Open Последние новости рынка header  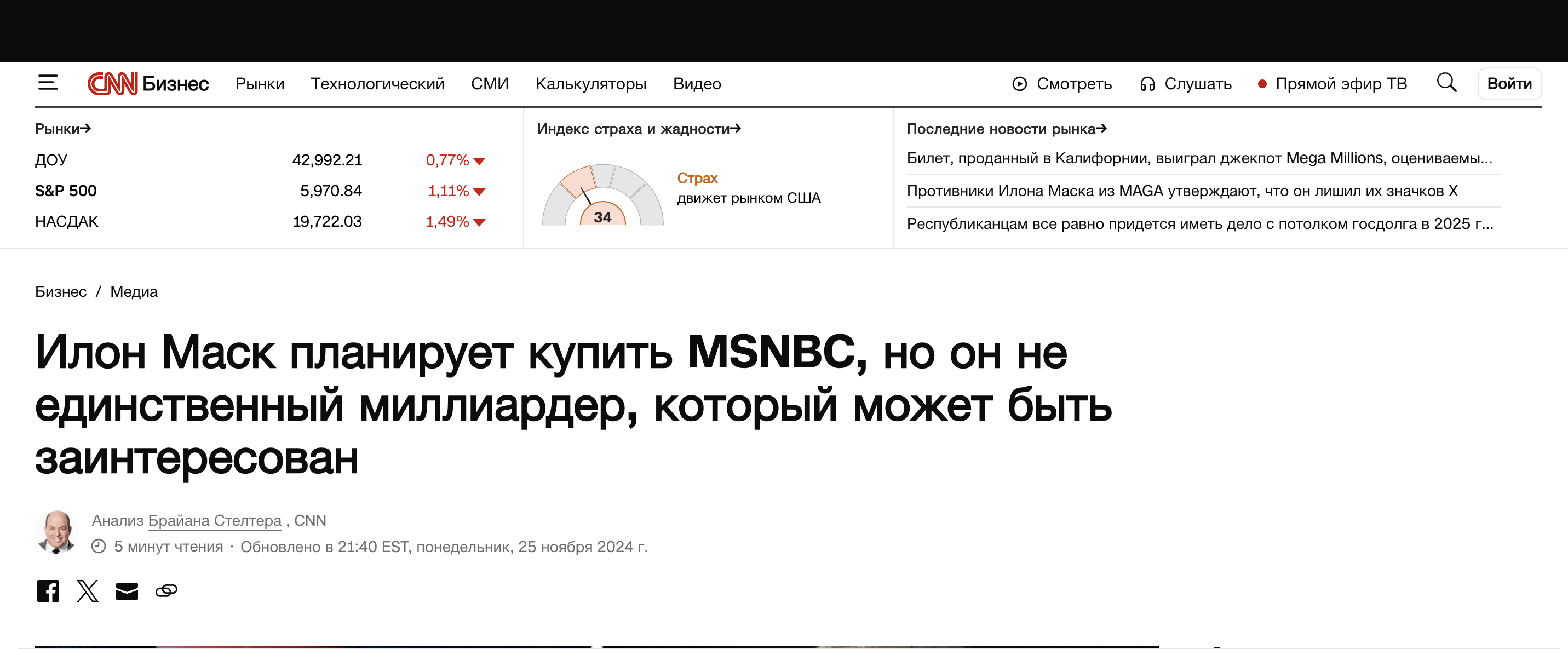tap(1006, 129)
